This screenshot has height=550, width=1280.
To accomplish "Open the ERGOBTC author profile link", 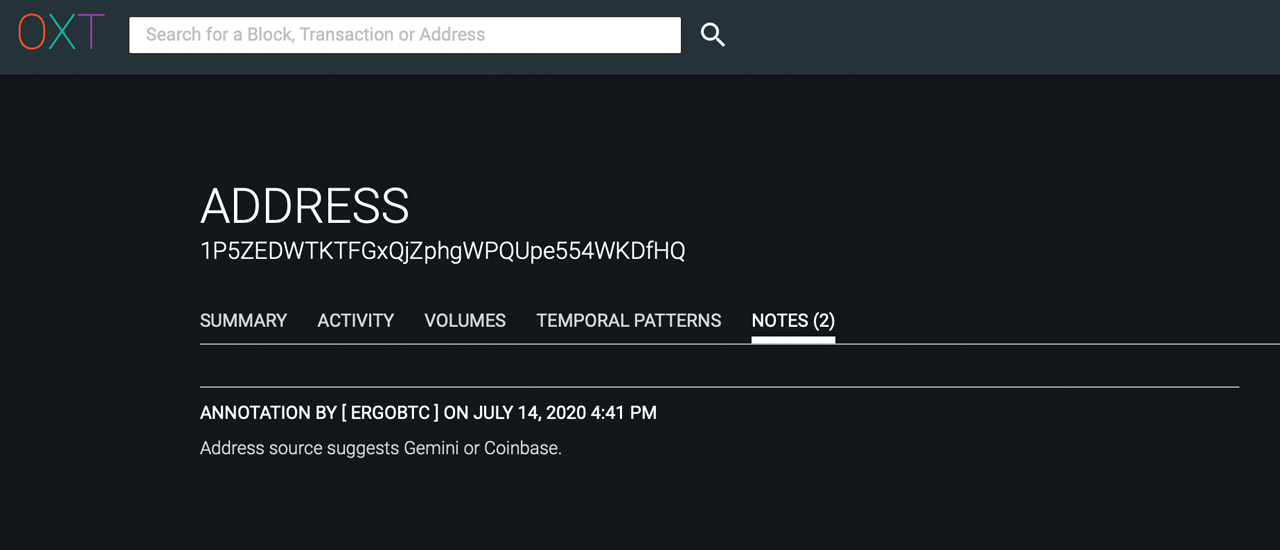I will click(395, 413).
